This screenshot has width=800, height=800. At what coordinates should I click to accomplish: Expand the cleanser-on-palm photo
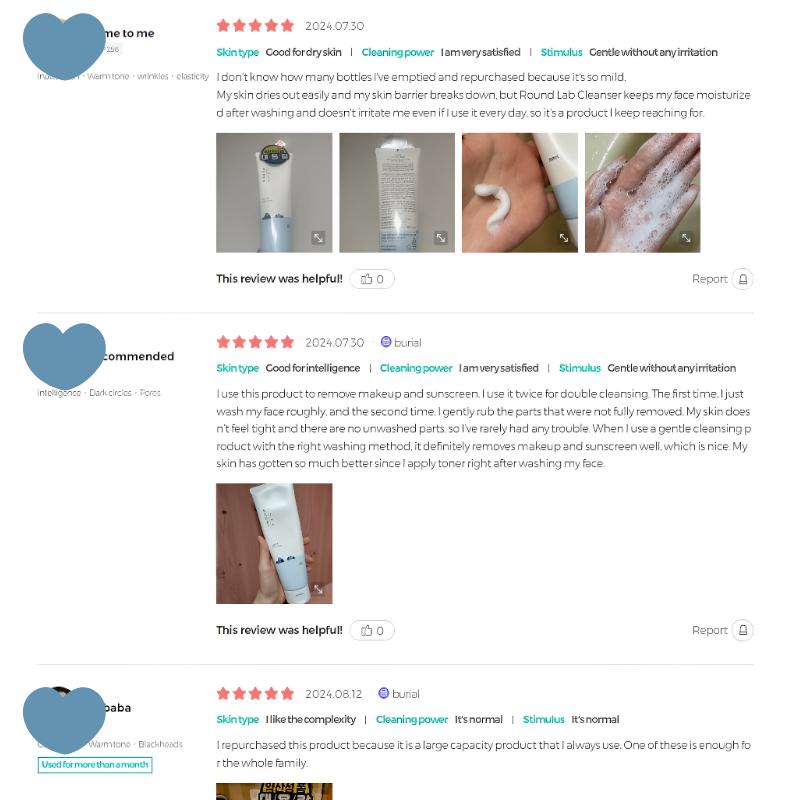pos(564,238)
